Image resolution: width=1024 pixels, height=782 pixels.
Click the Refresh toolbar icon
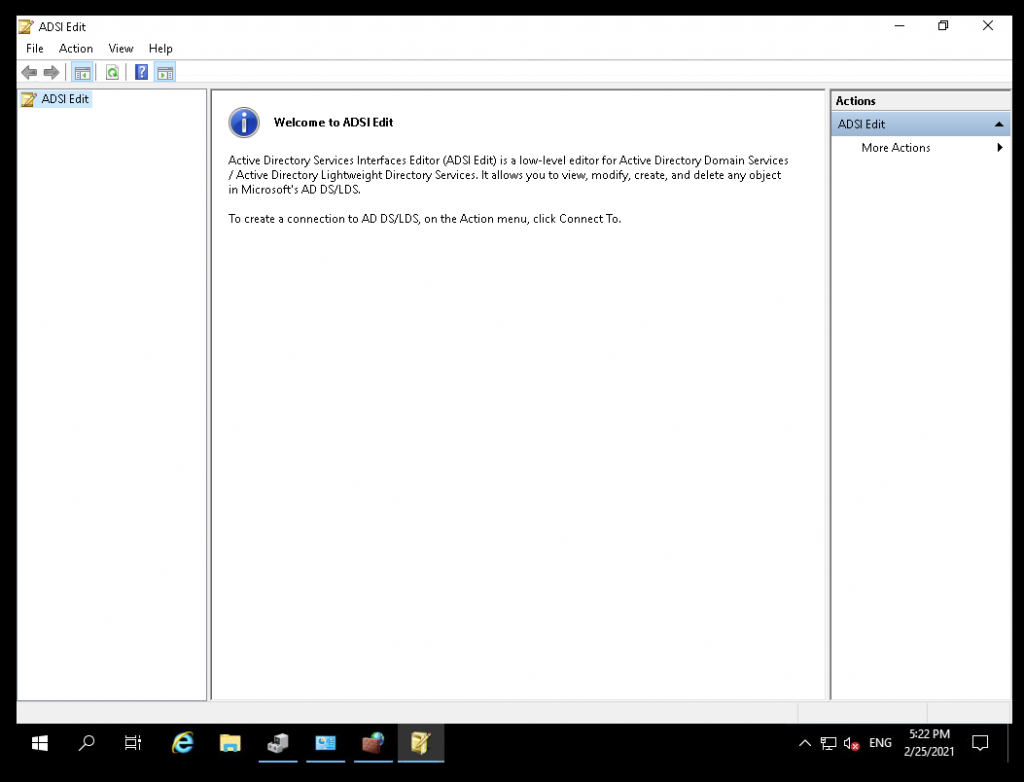[x=112, y=72]
